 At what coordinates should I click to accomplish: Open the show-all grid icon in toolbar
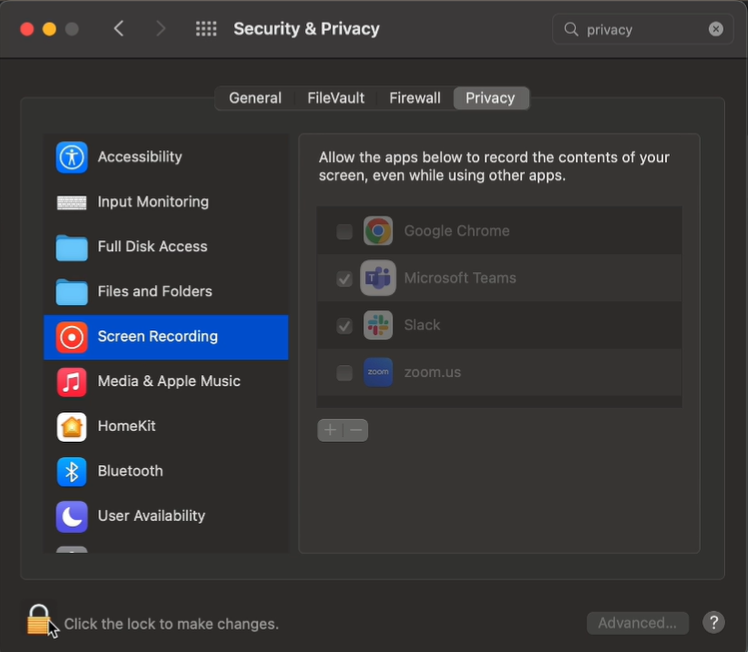pyautogui.click(x=206, y=29)
